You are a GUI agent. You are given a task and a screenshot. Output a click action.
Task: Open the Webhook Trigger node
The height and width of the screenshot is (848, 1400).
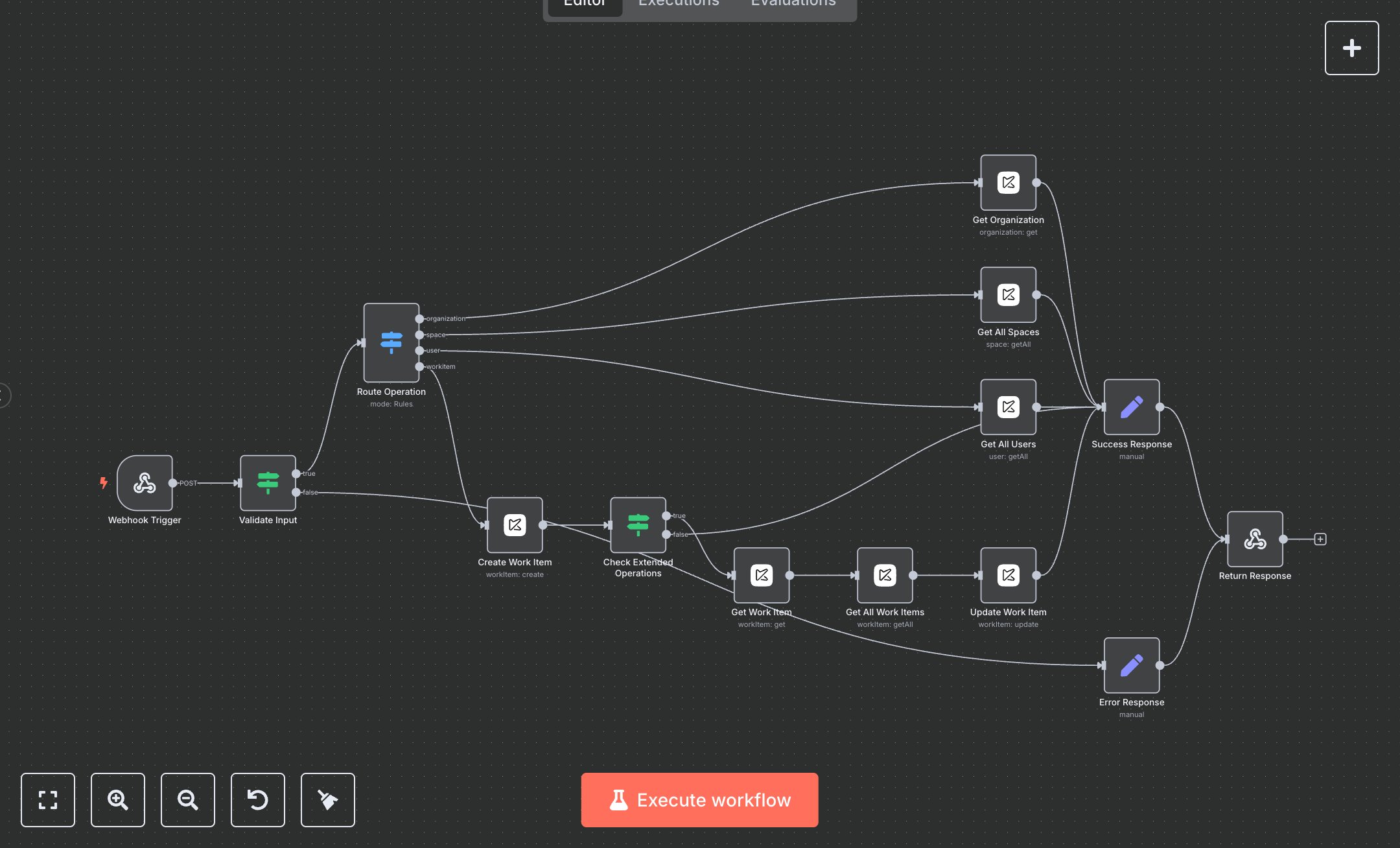click(x=144, y=482)
